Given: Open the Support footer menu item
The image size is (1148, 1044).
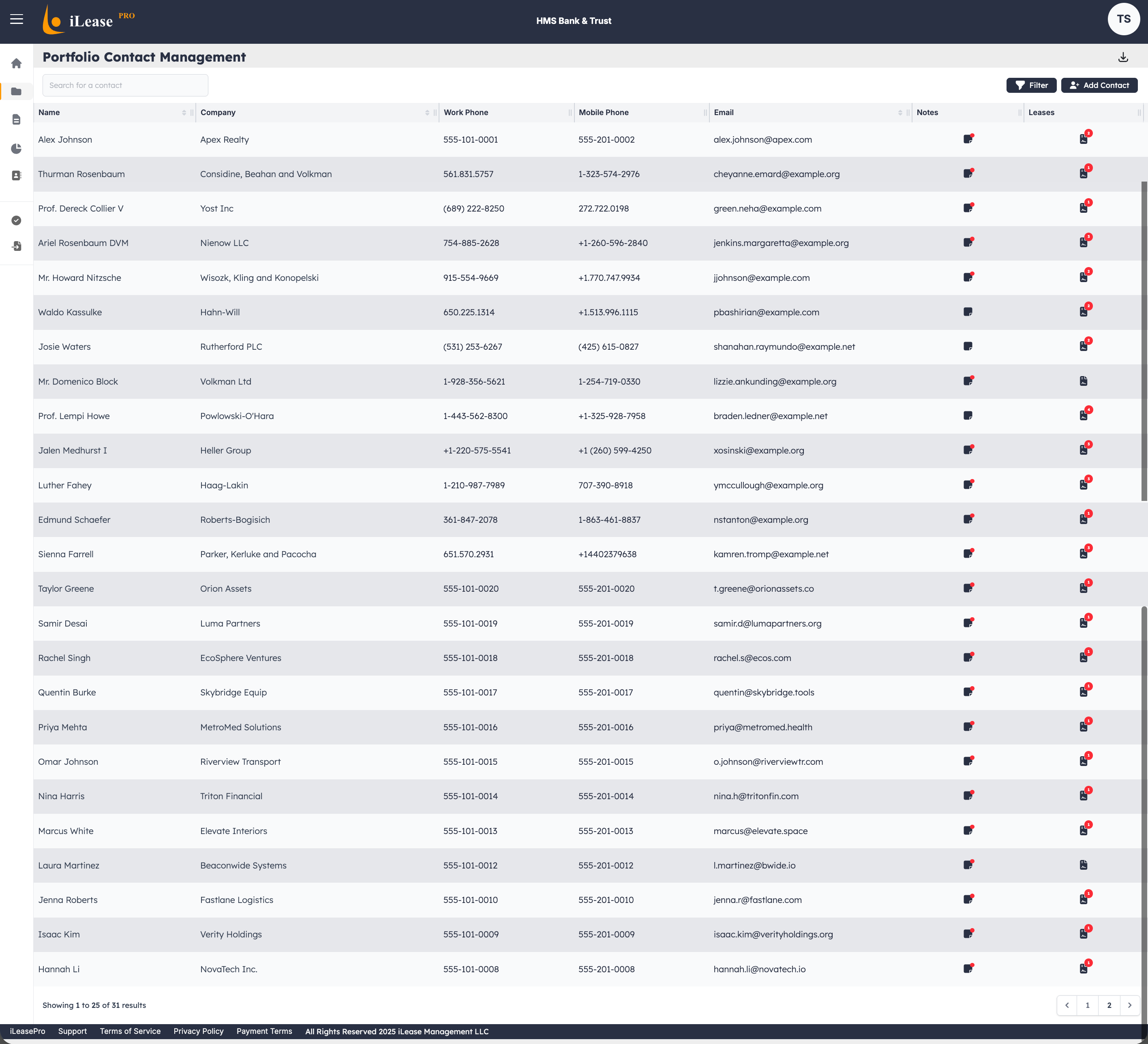Looking at the screenshot, I should pos(72,1031).
